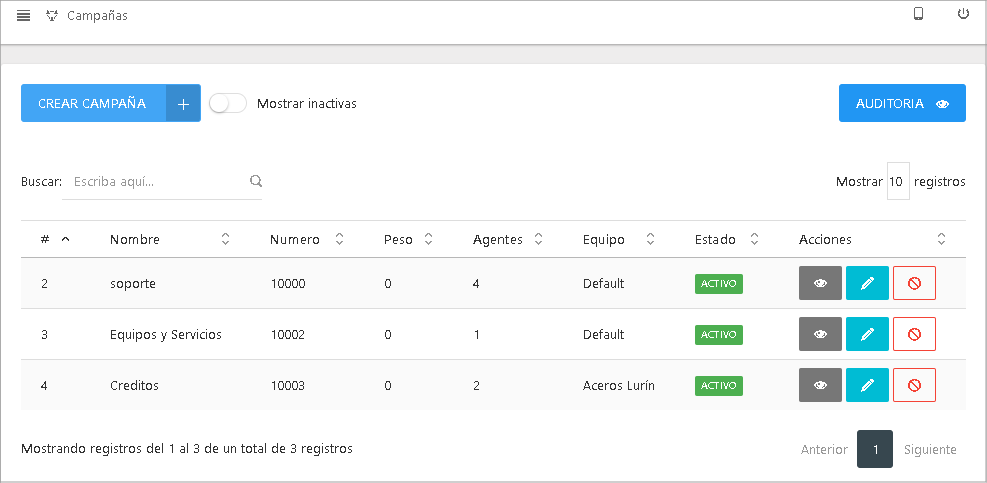Click Siguiente to go to next page
Viewport: 987px width, 483px height.
(x=930, y=449)
